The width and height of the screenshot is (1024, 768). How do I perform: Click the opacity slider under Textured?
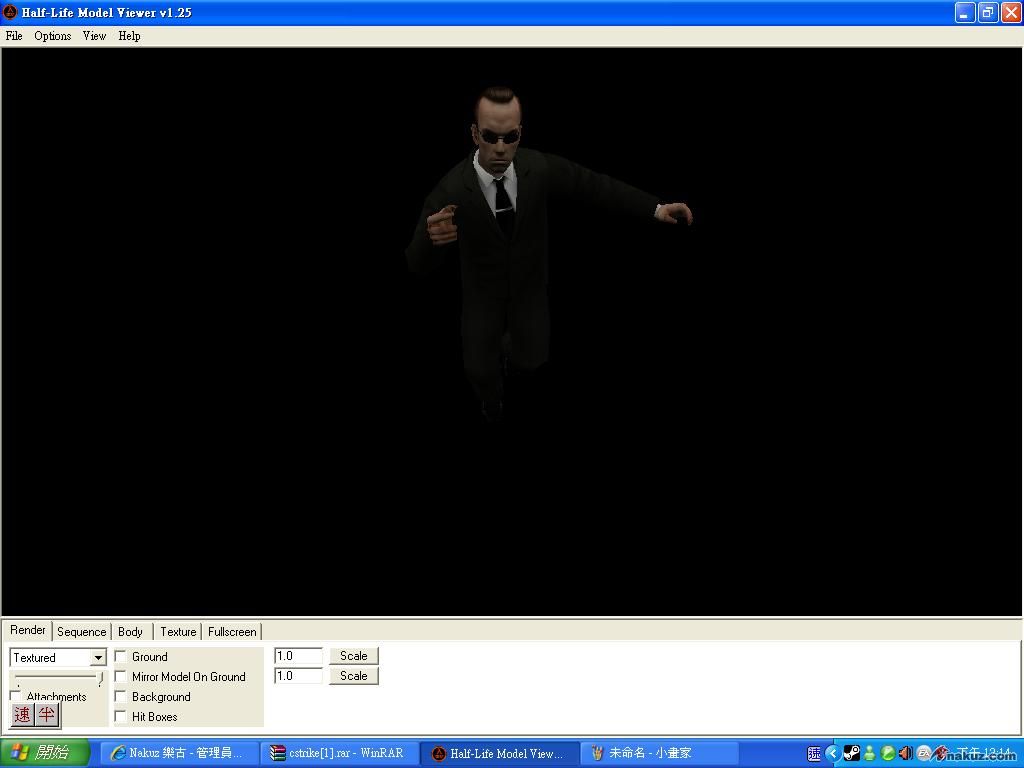coord(57,678)
